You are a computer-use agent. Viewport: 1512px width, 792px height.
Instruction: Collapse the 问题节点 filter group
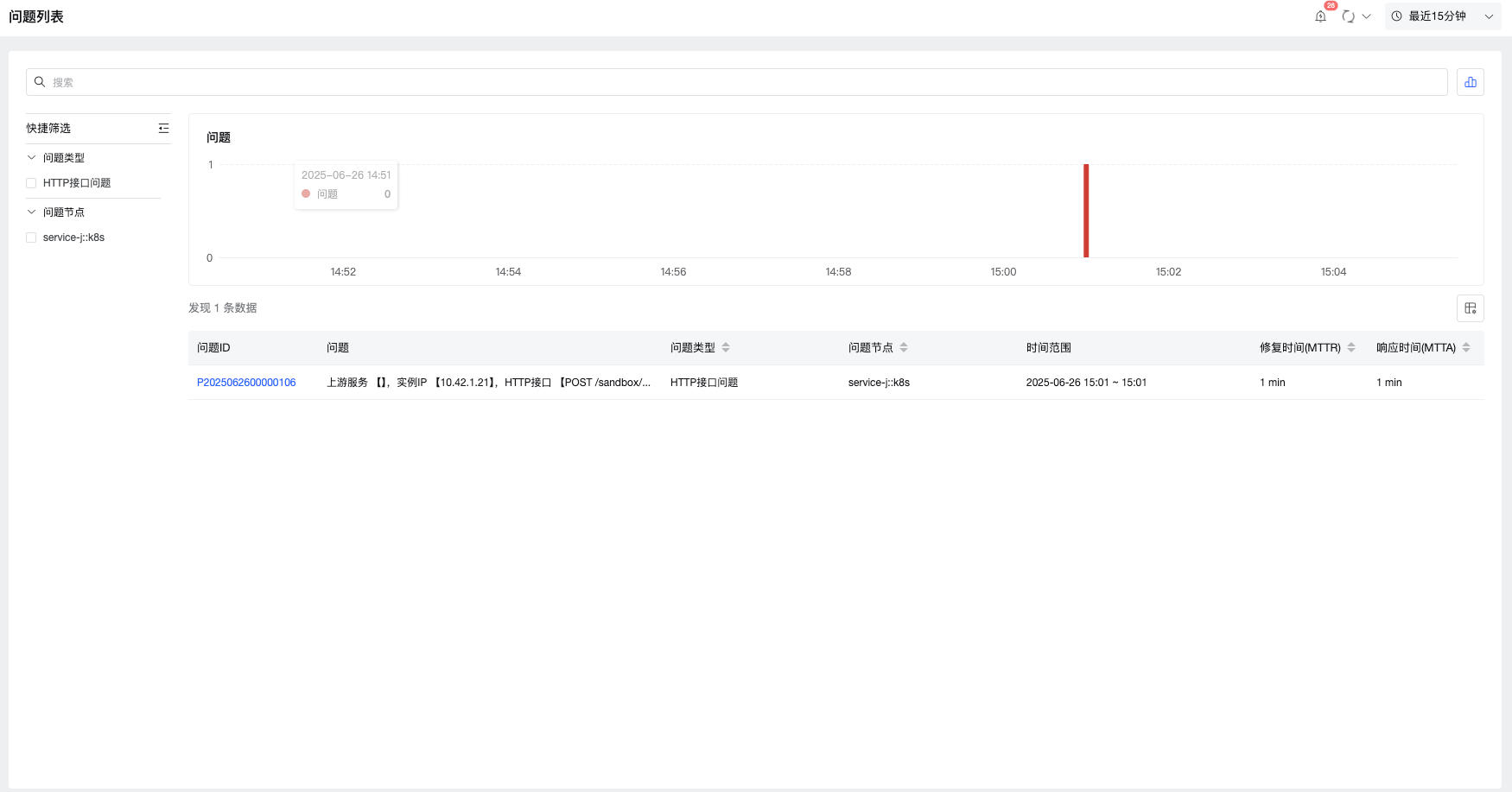coord(32,212)
